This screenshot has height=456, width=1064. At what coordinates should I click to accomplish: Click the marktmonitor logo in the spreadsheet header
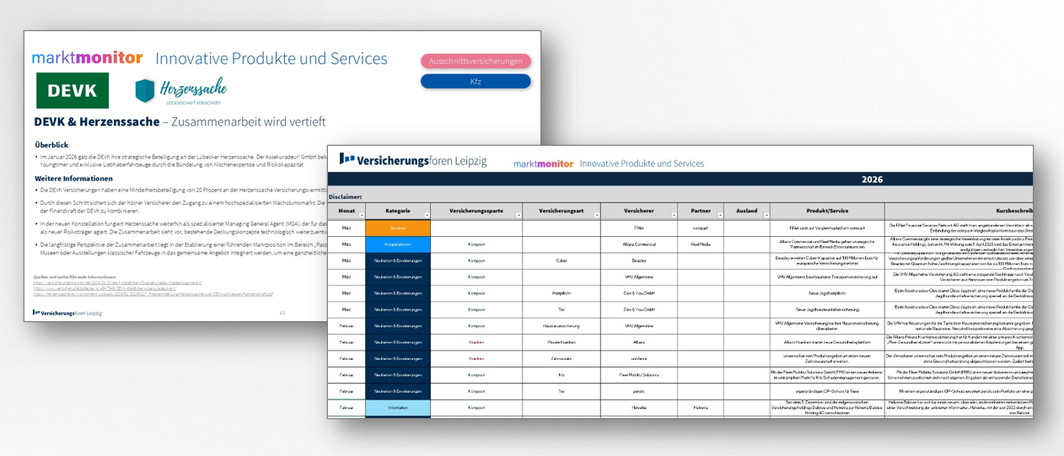(x=544, y=164)
